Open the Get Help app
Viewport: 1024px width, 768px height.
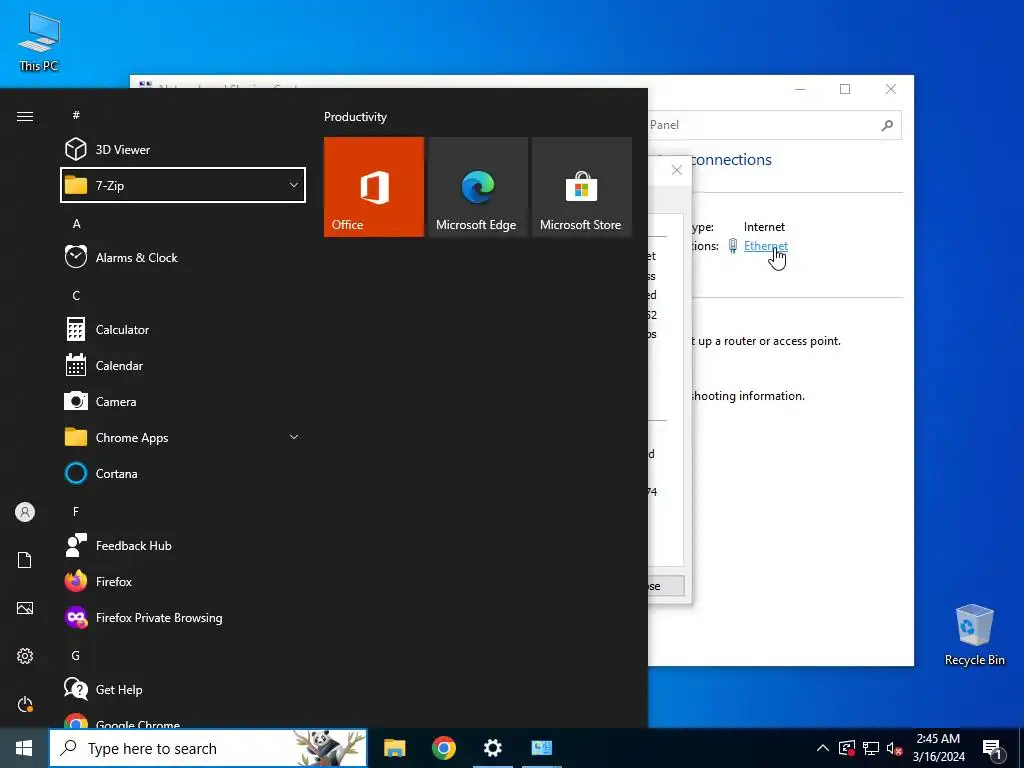tap(183, 689)
